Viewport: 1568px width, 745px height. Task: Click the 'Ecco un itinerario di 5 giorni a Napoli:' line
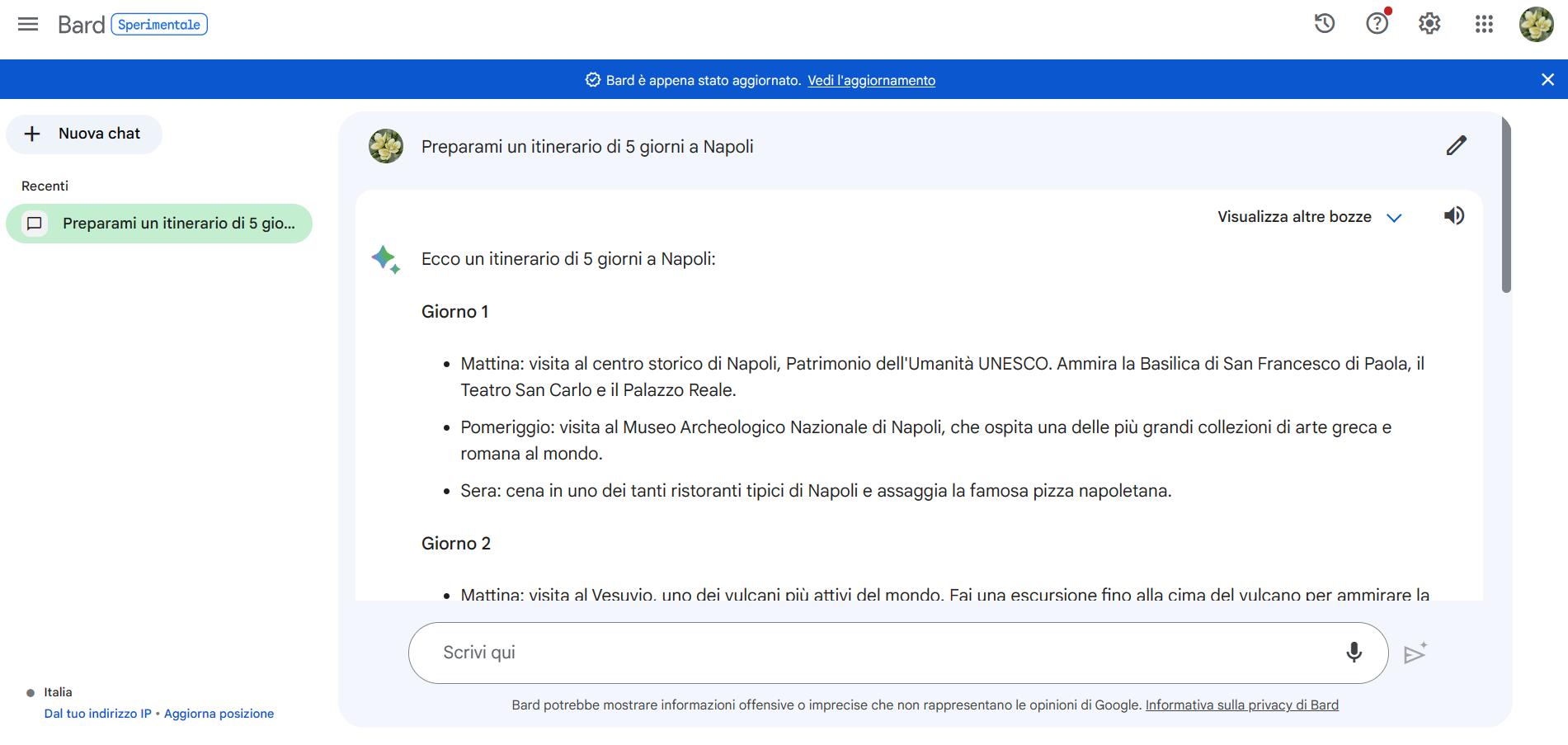click(x=568, y=259)
